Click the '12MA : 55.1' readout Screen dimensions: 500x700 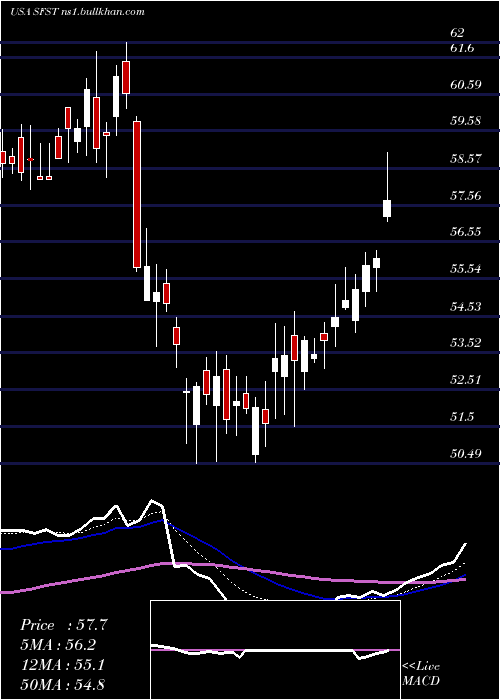(63, 665)
